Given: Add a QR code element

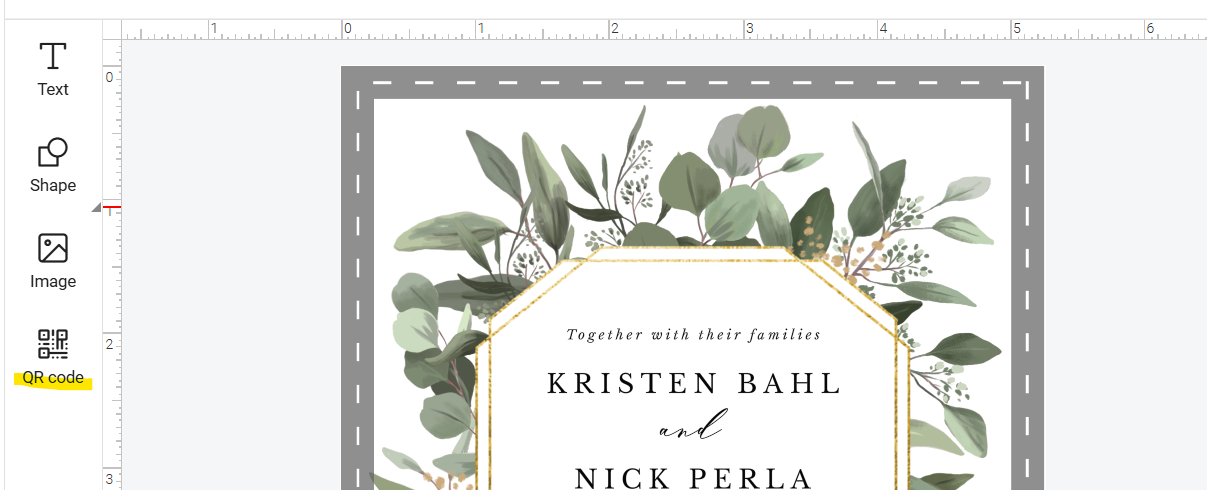Looking at the screenshot, I should (53, 357).
